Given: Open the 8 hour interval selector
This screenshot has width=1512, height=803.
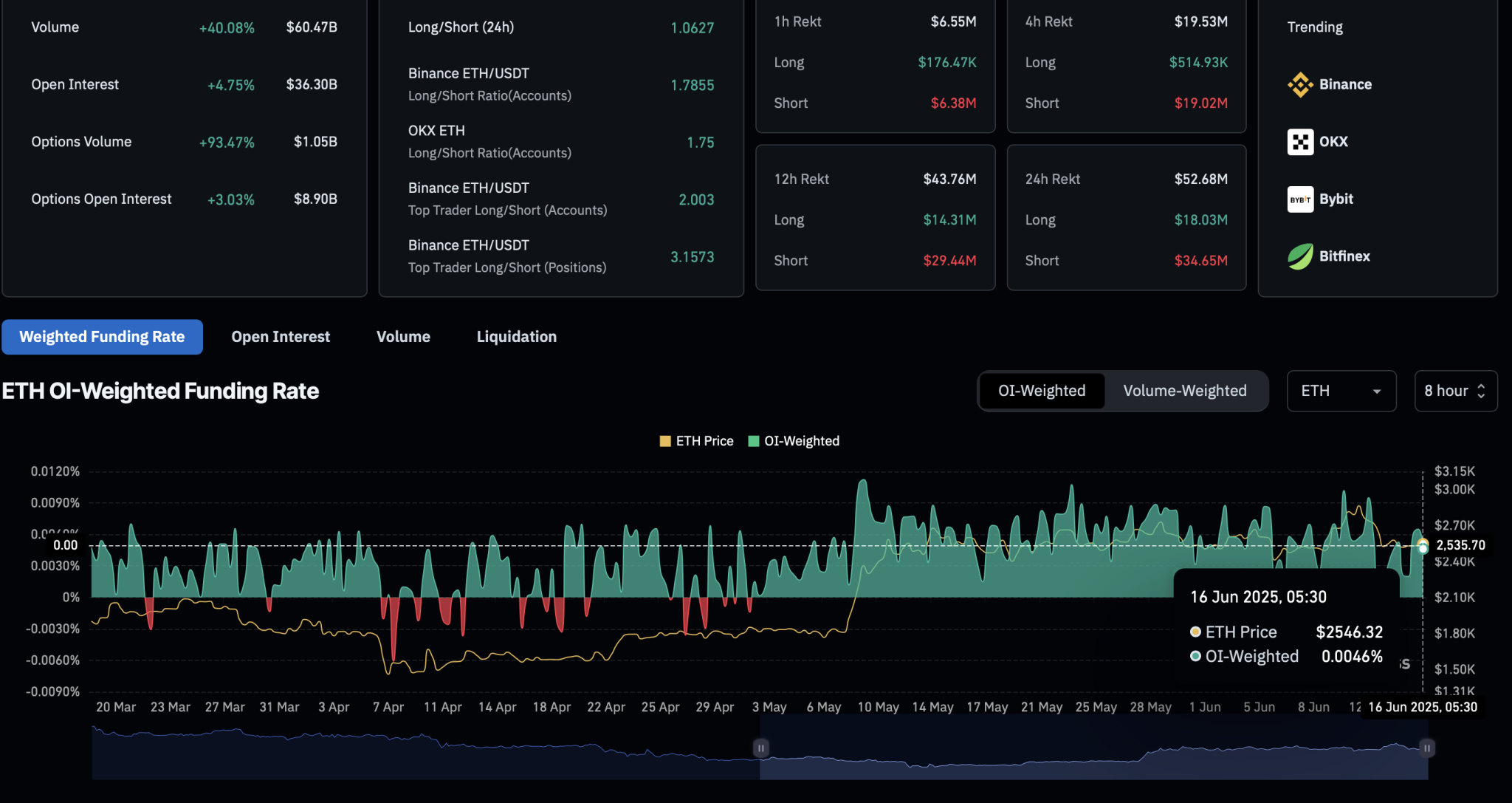Looking at the screenshot, I should [x=1454, y=391].
